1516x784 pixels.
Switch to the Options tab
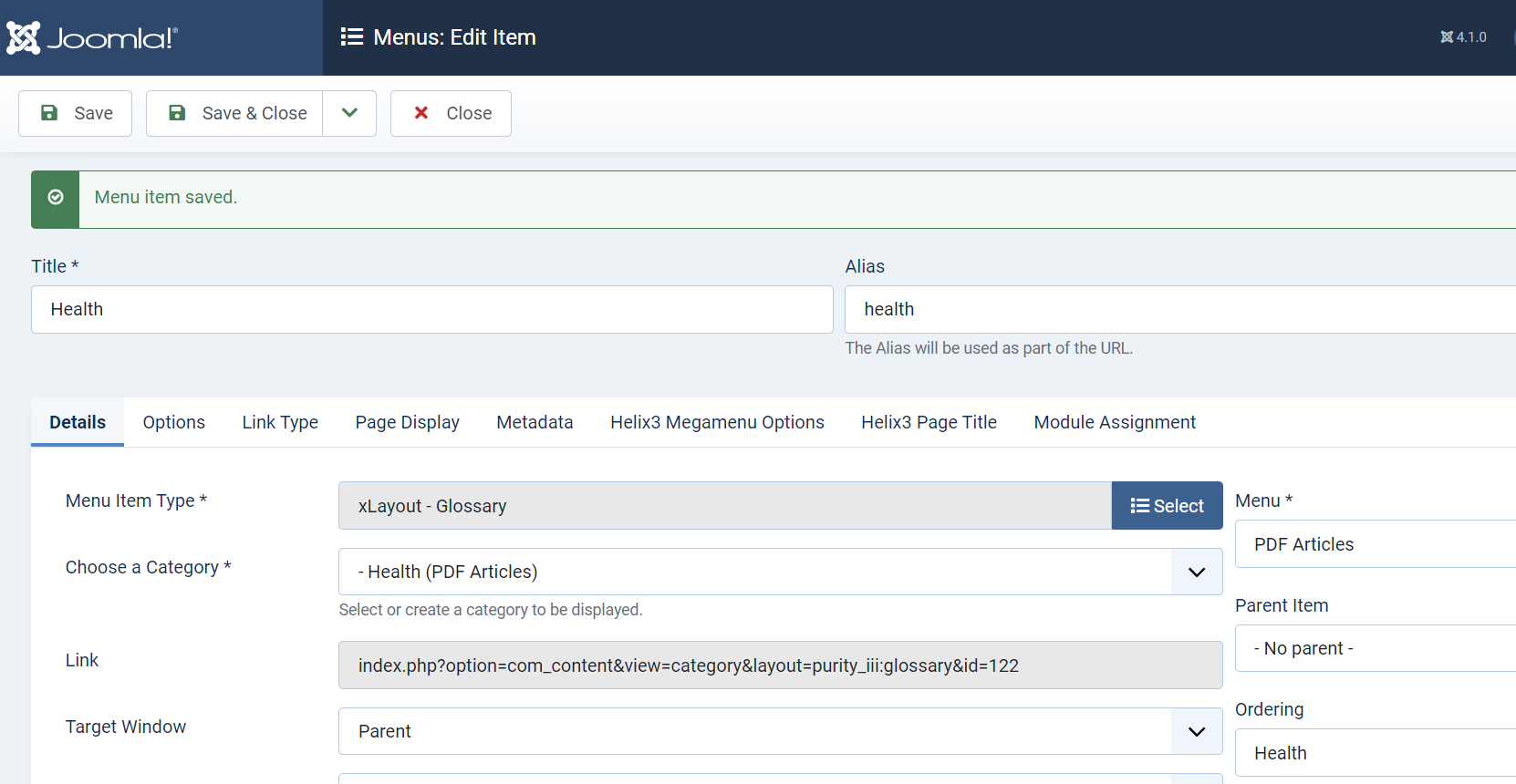pyautogui.click(x=173, y=422)
